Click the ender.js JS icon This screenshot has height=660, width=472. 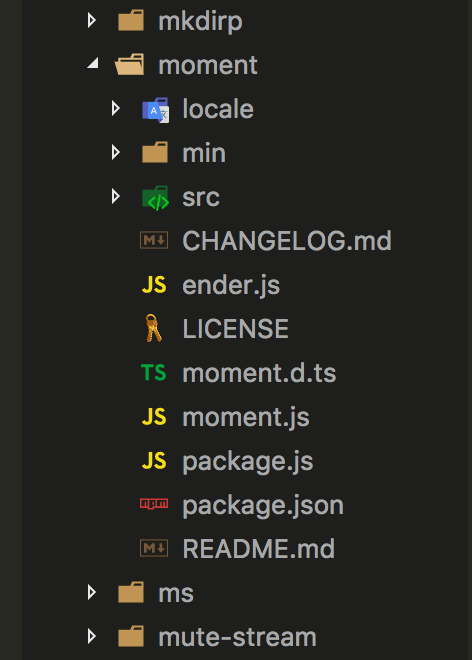click(154, 285)
